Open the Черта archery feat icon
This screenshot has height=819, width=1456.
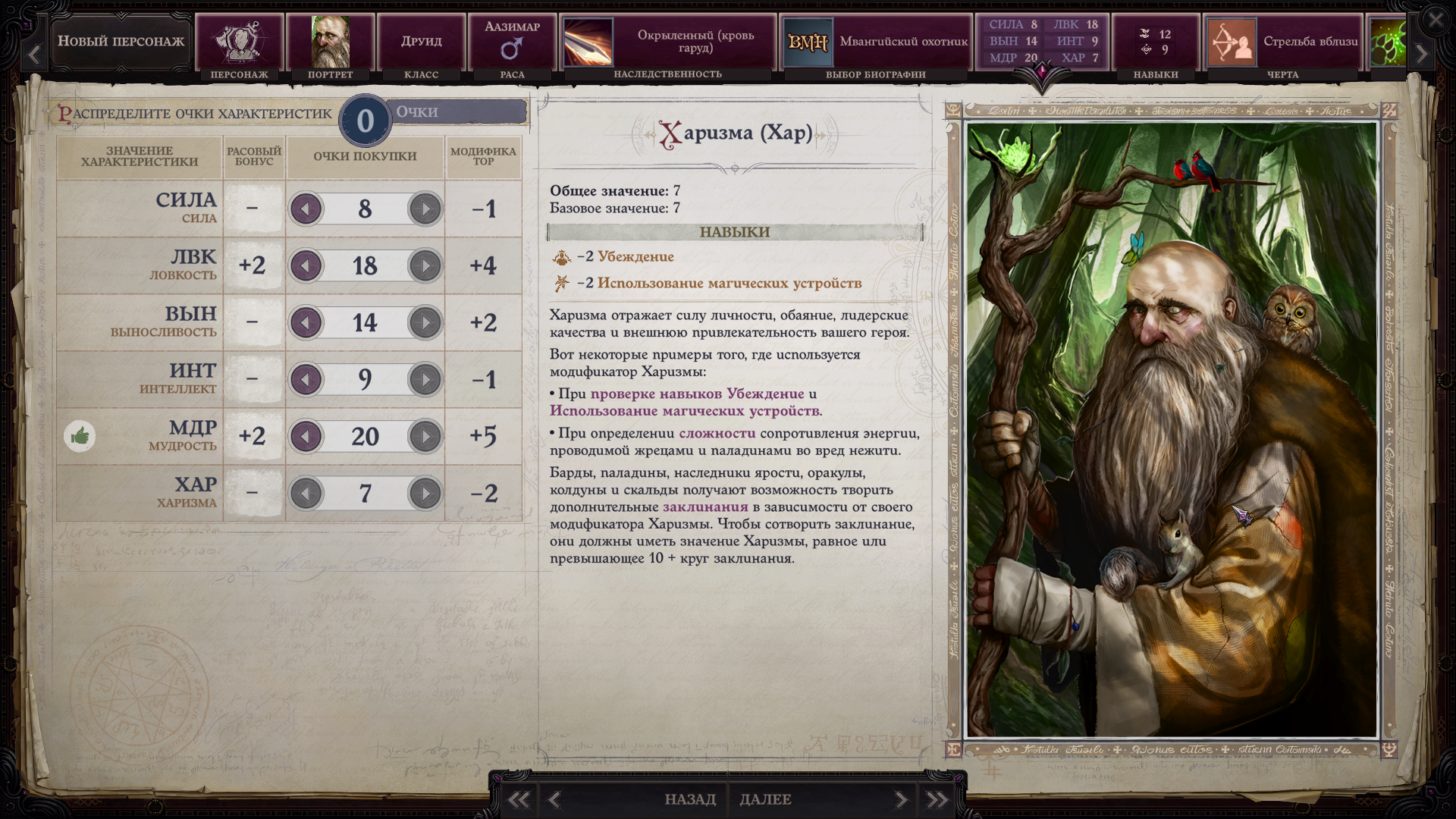coord(1232,42)
